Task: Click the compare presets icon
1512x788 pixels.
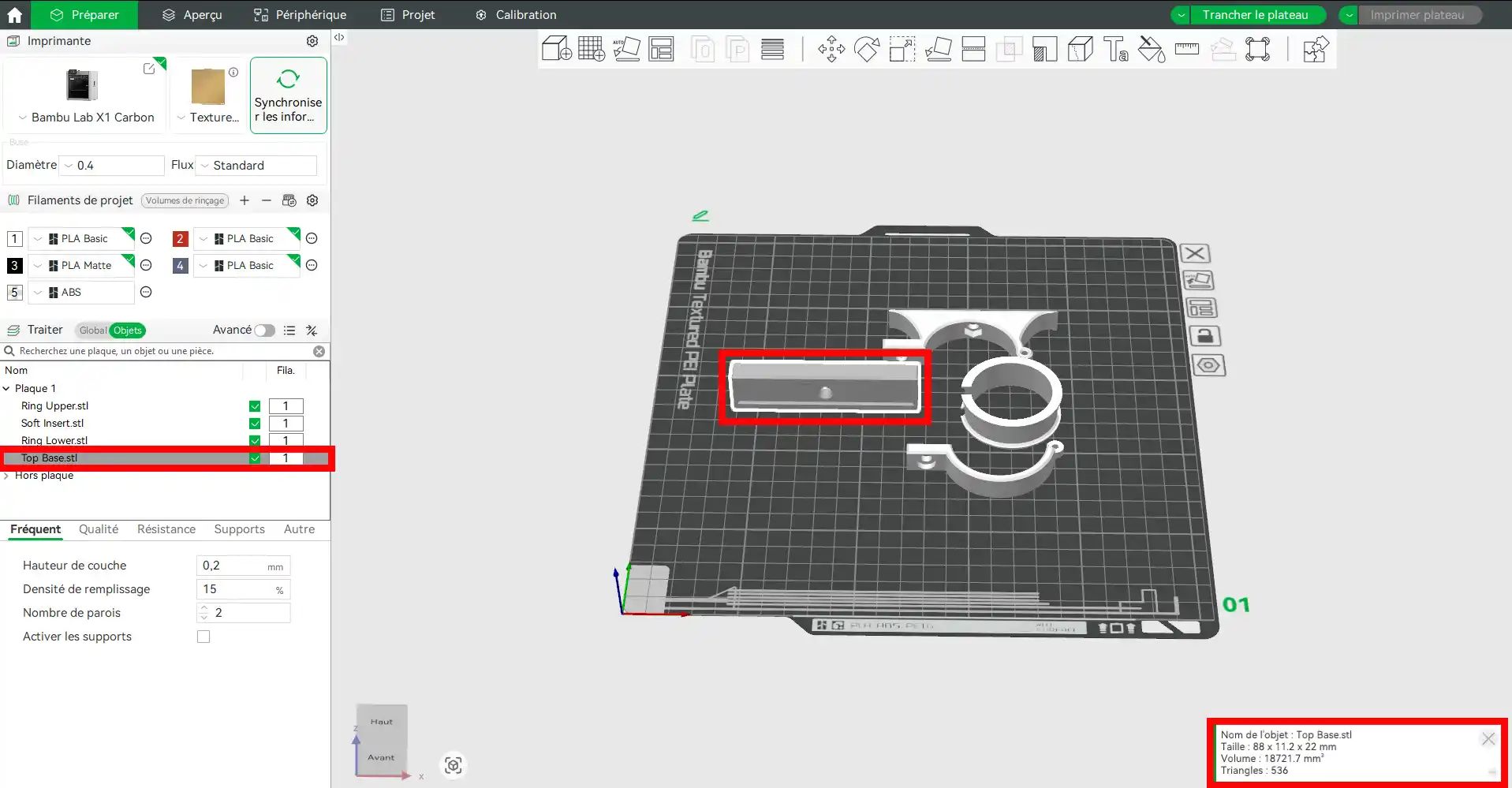Action: coord(312,331)
